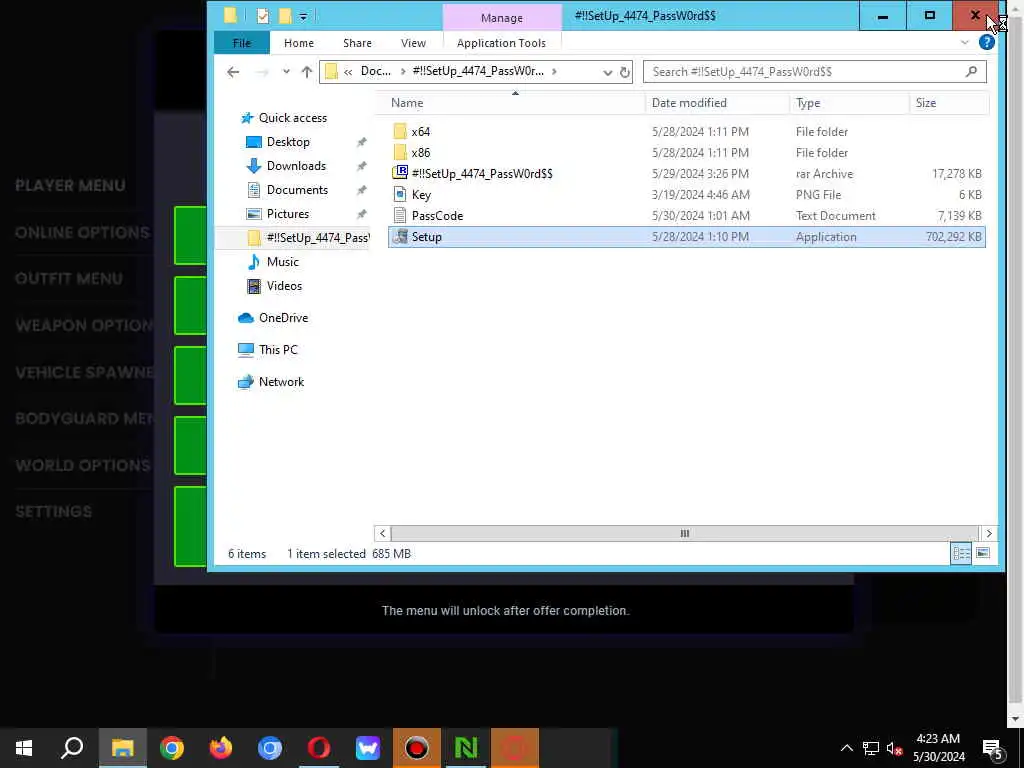This screenshot has height=768, width=1024.
Task: Open Documents in navigation pane
Action: (297, 190)
